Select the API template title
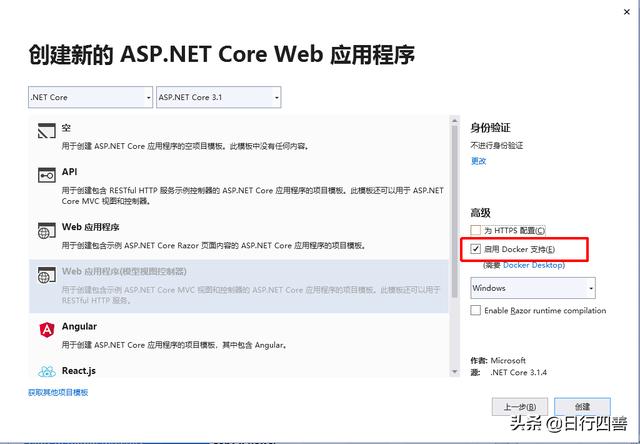640x444 pixels. pos(69,172)
